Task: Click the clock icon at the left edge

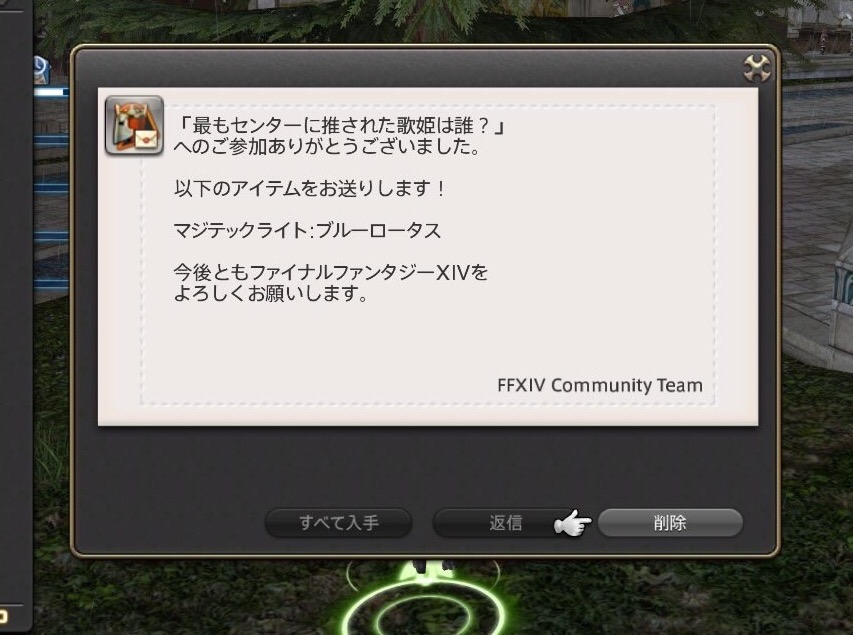Action: (41, 70)
